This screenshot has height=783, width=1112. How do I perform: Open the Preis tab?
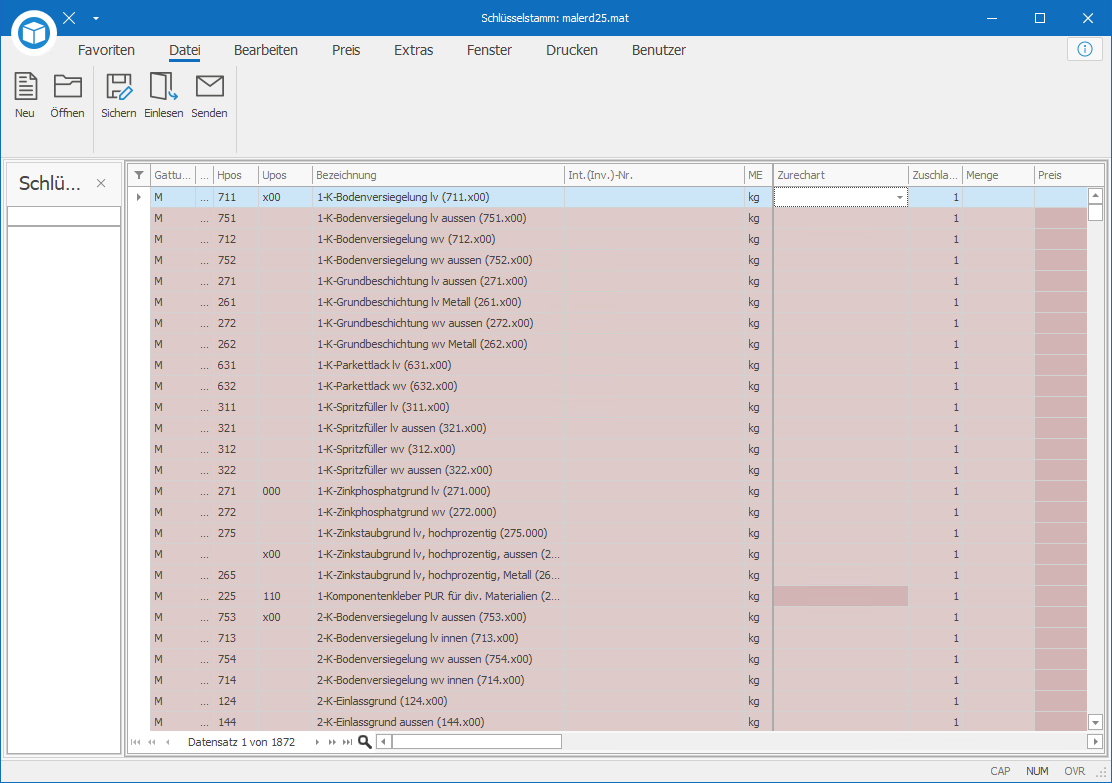(x=346, y=50)
